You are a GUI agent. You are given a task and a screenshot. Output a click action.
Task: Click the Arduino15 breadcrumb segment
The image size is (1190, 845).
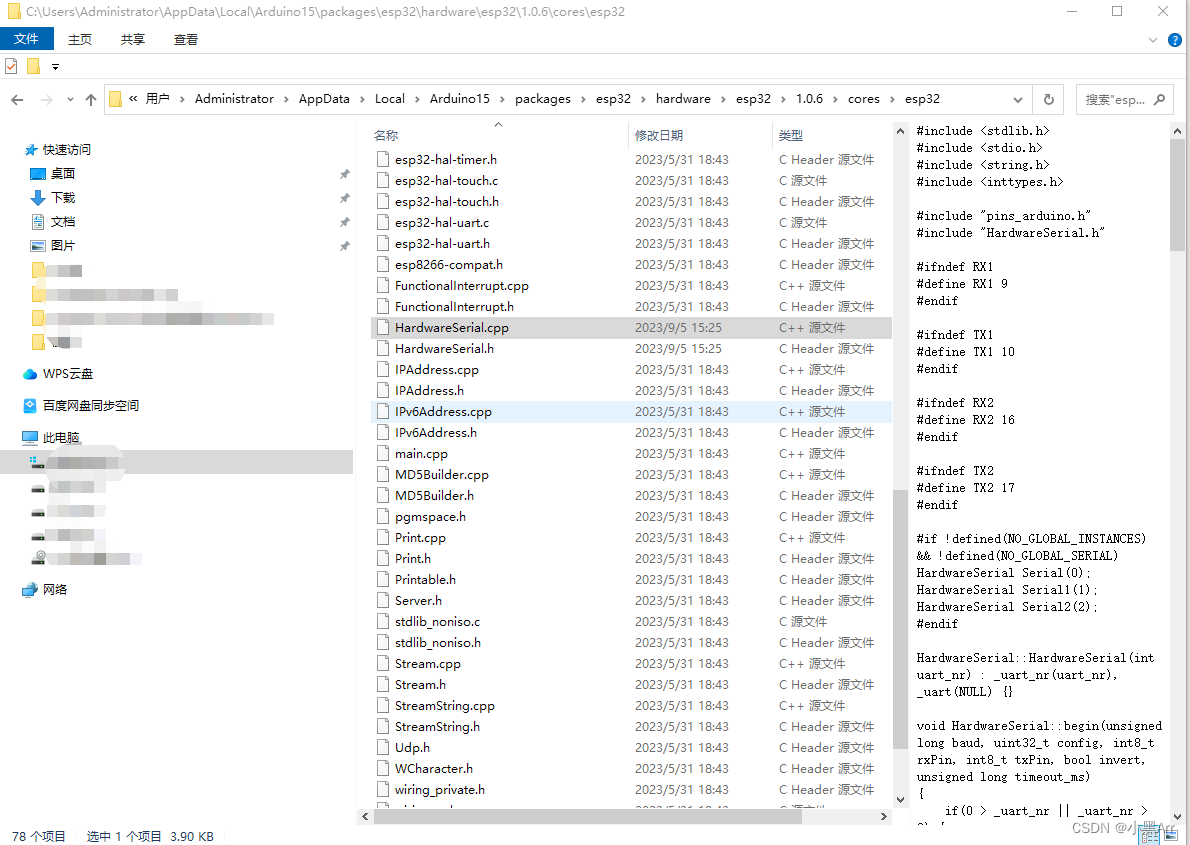pyautogui.click(x=460, y=99)
